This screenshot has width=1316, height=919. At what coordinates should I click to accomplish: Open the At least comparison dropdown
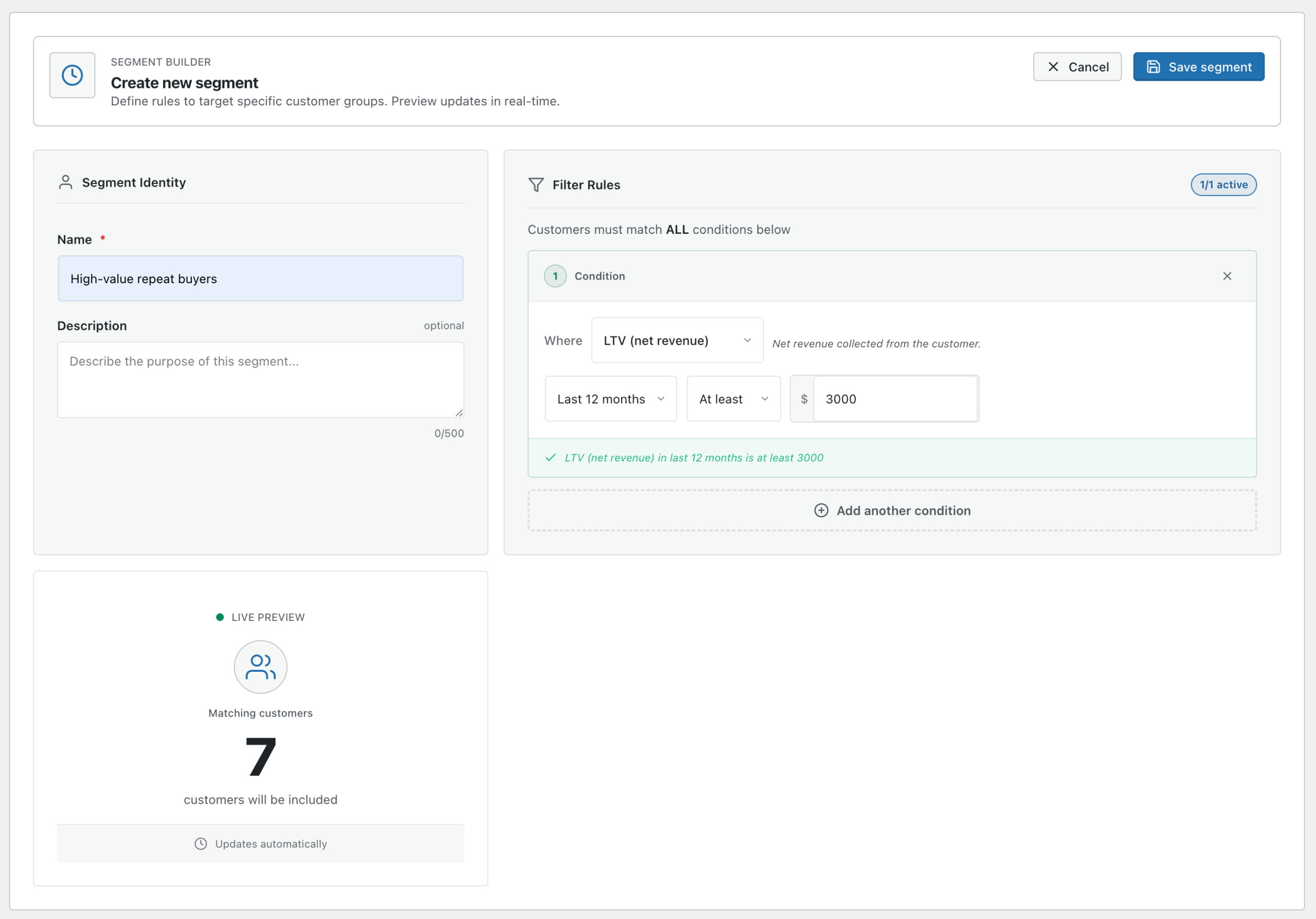734,399
